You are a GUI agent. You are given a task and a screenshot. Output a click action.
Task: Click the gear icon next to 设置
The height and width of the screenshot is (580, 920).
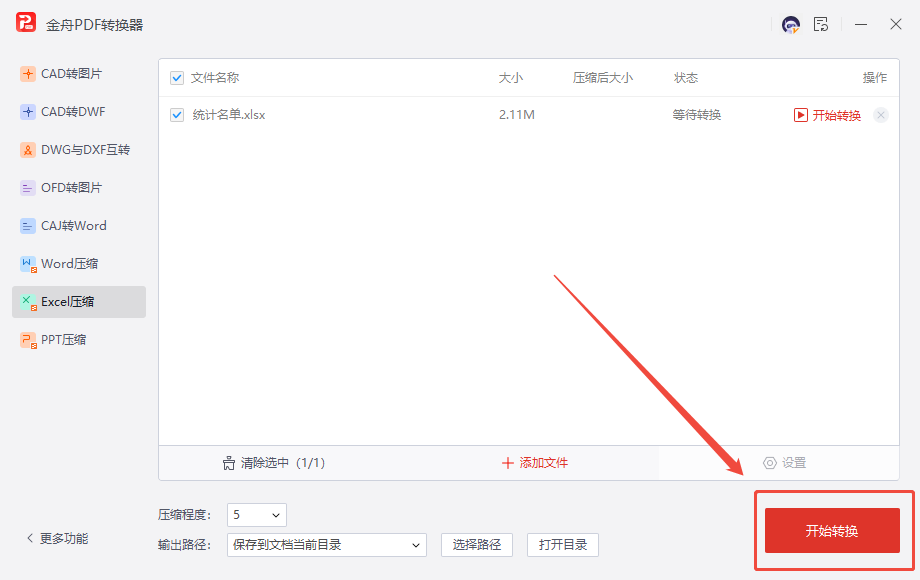coord(769,463)
